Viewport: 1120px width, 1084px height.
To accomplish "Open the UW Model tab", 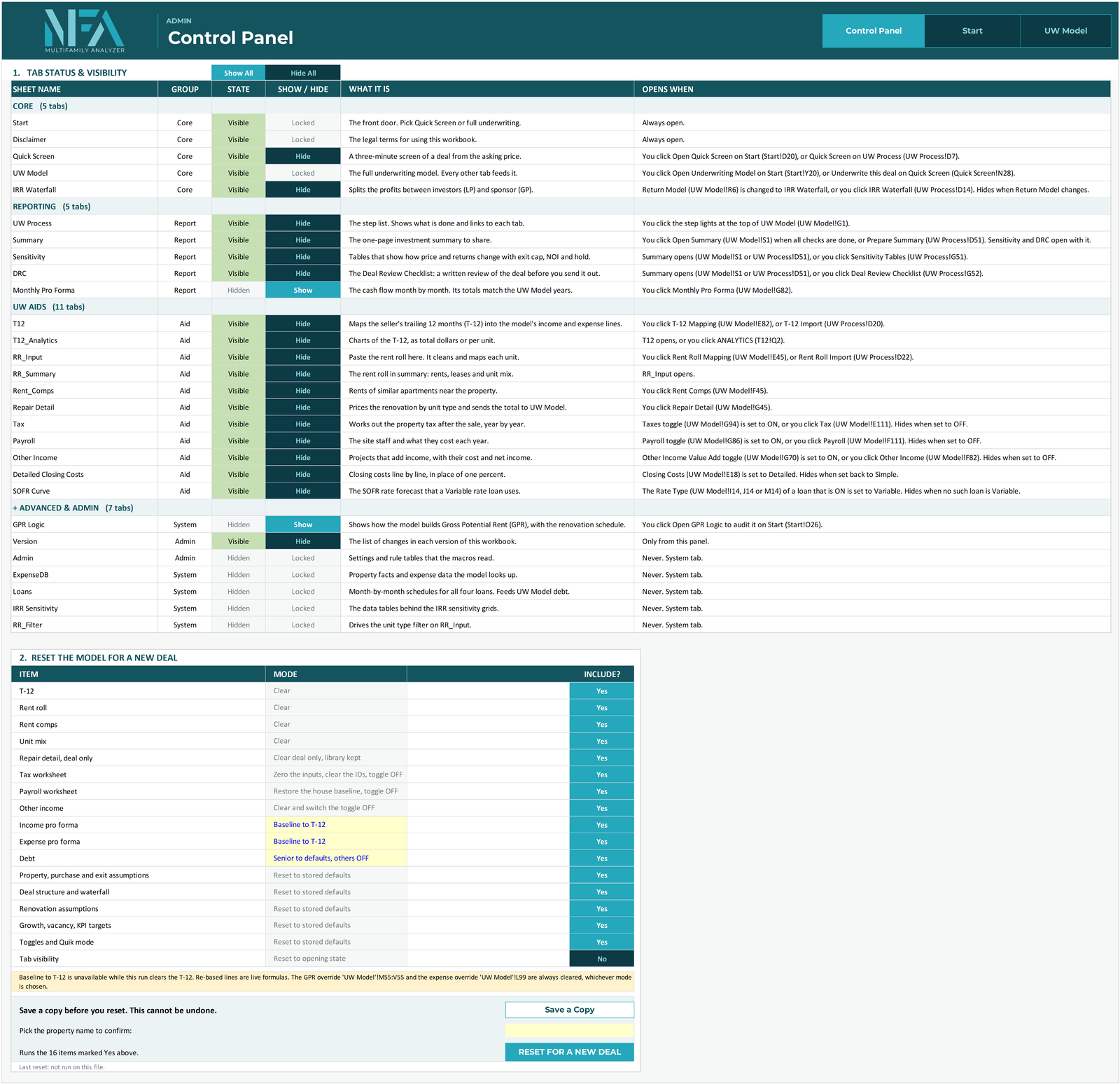I will pyautogui.click(x=1065, y=31).
